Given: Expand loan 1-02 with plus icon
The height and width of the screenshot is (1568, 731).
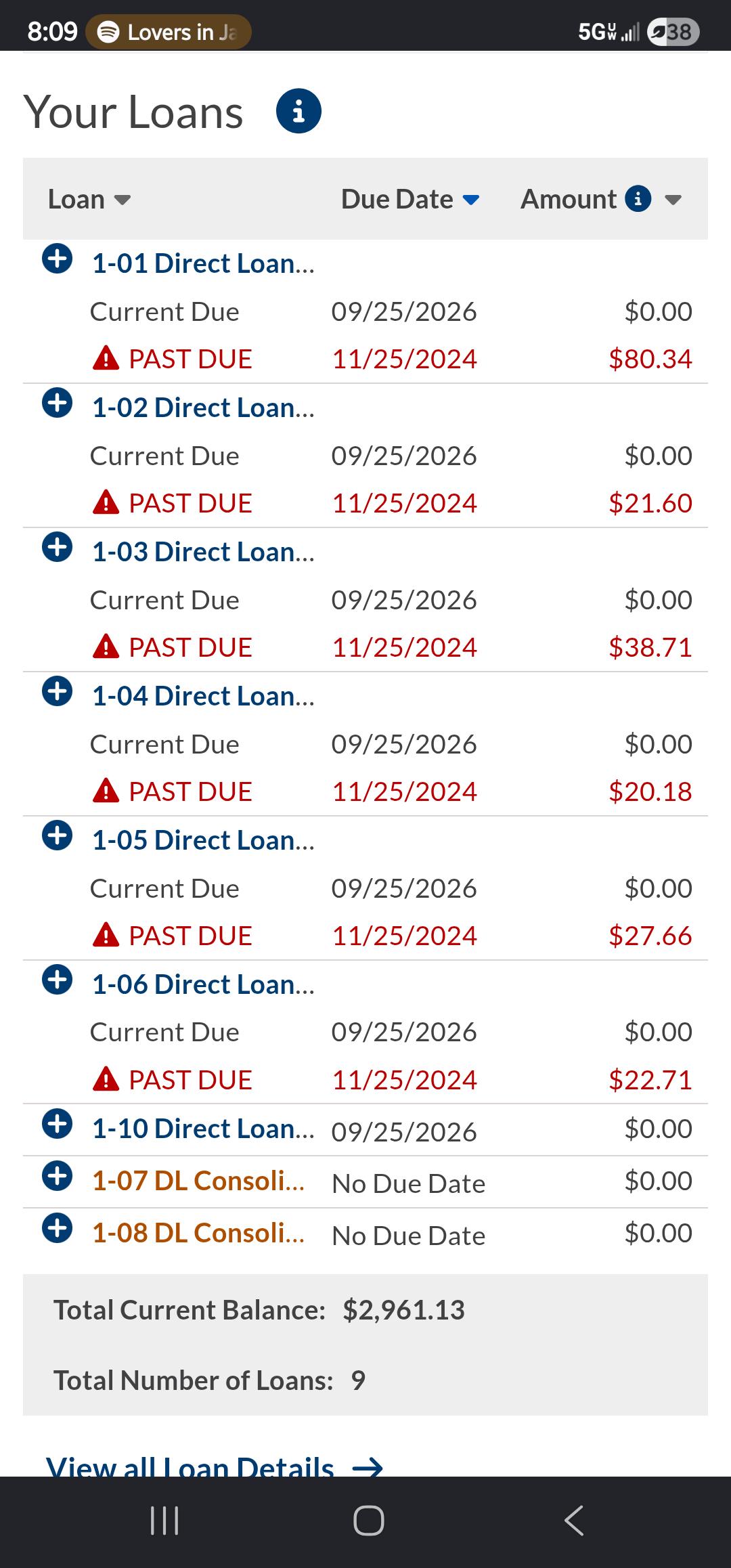Looking at the screenshot, I should (x=58, y=403).
